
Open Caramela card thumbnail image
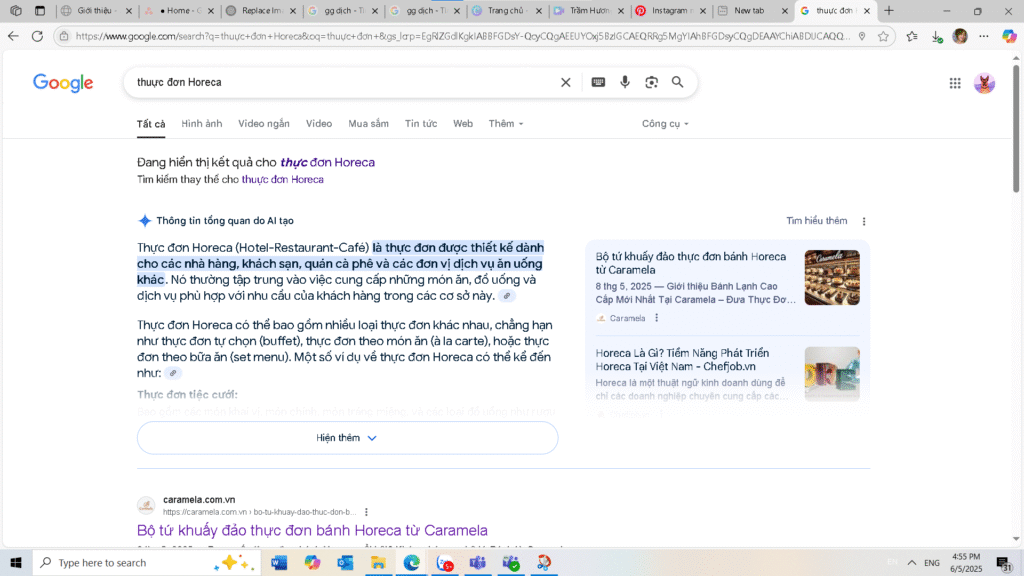(832, 278)
